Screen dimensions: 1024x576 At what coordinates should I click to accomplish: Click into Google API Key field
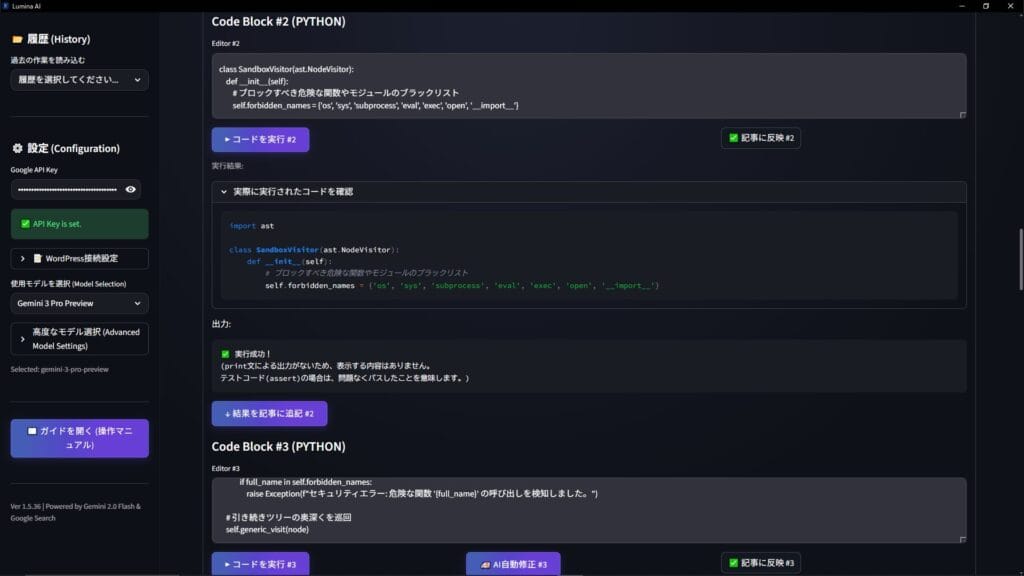pos(65,189)
